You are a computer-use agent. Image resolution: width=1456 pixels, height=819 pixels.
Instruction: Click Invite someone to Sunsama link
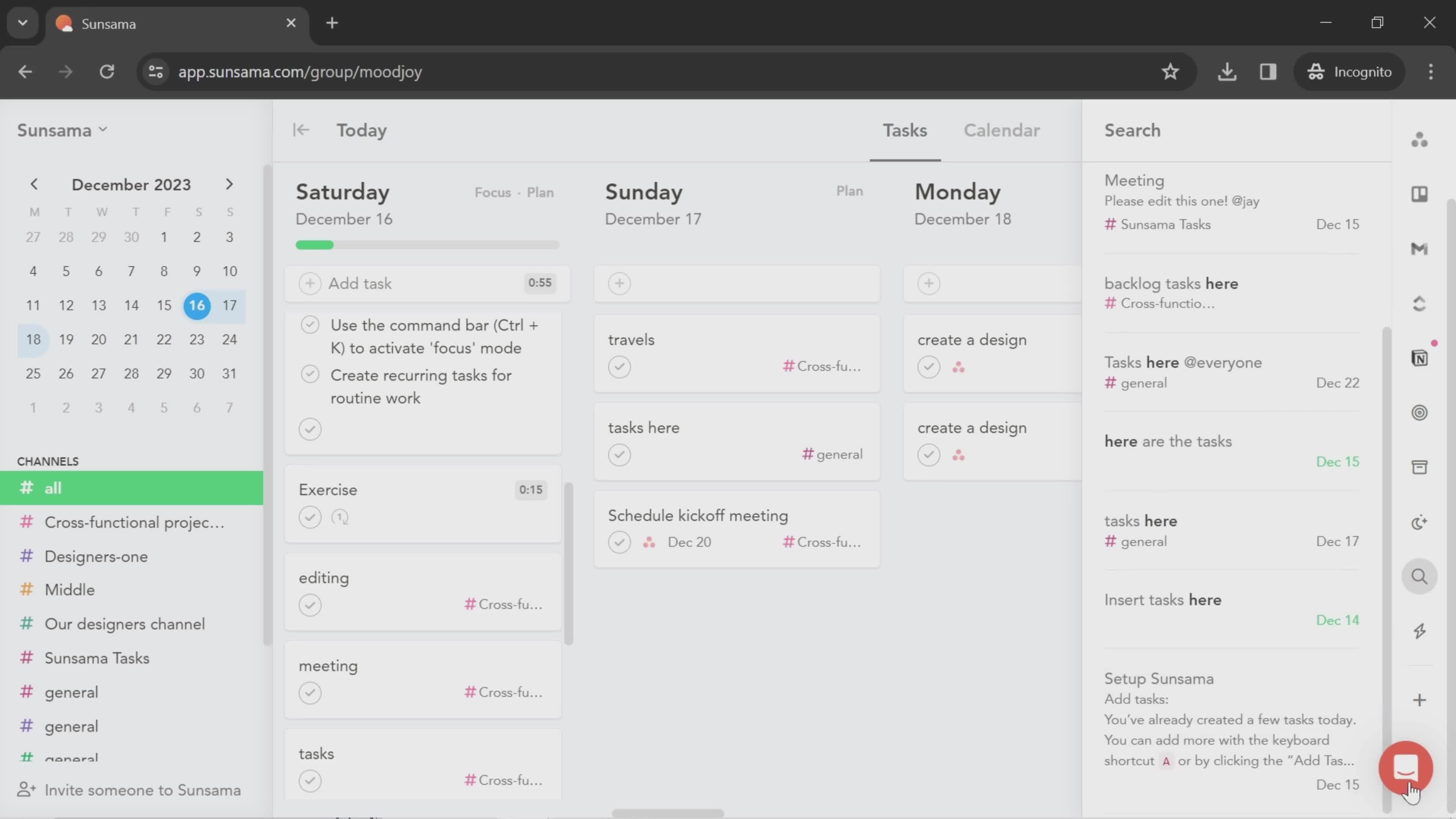tap(143, 790)
